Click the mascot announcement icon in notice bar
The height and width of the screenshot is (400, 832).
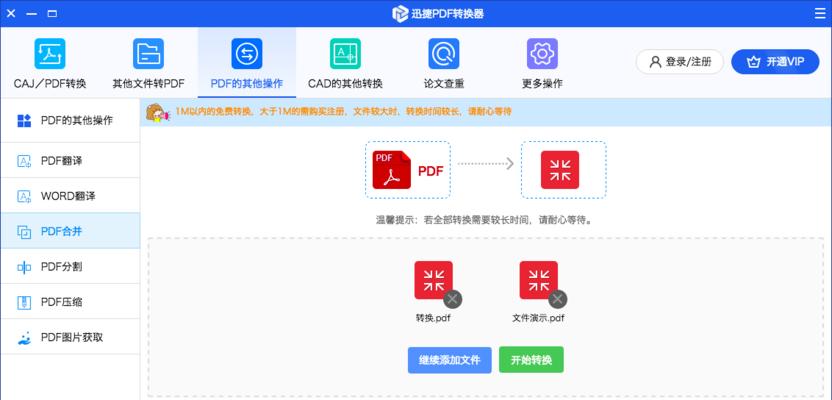click(157, 113)
